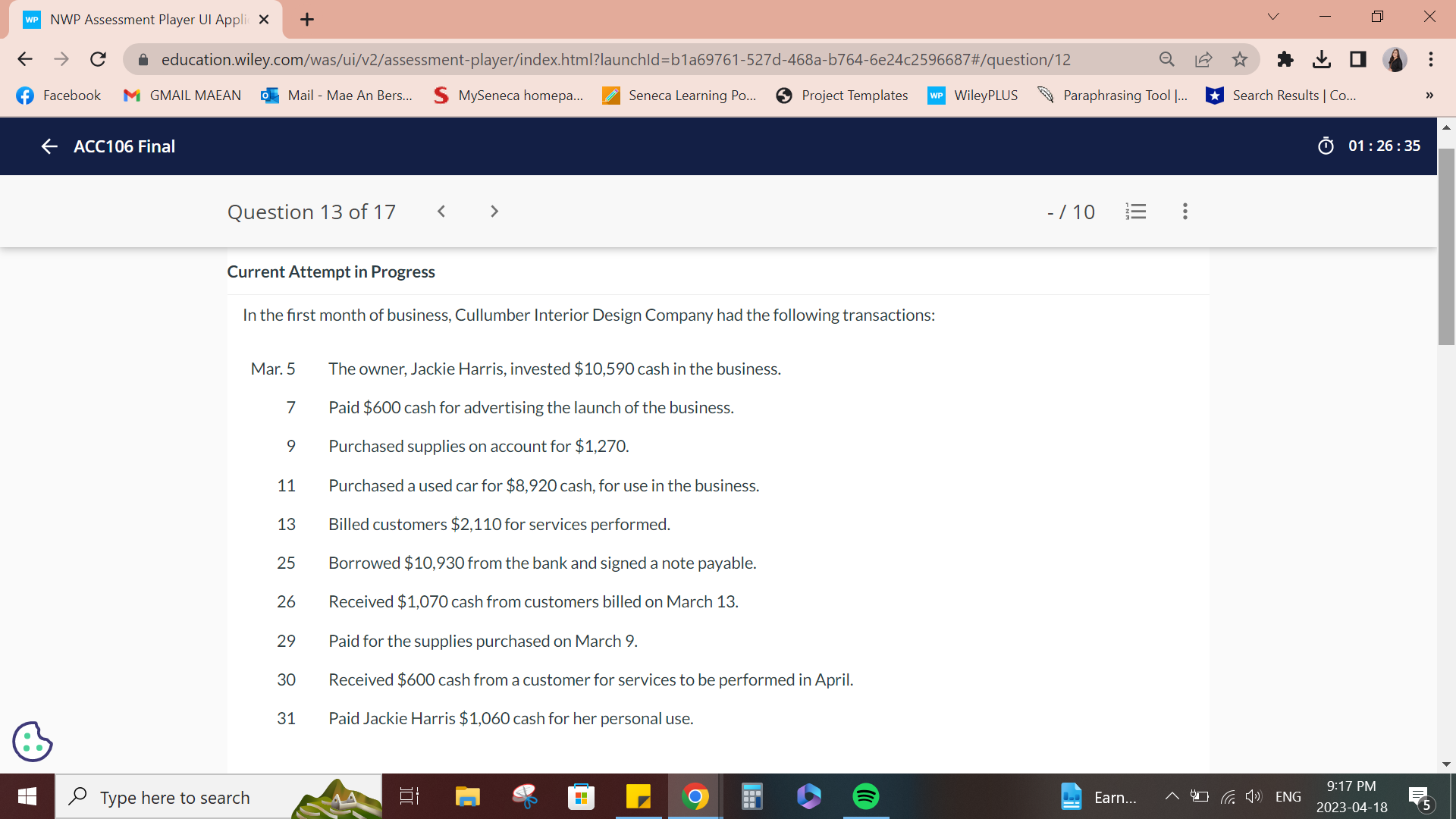This screenshot has width=1456, height=819.
Task: Launch Calculator from the taskbar
Action: point(752,796)
